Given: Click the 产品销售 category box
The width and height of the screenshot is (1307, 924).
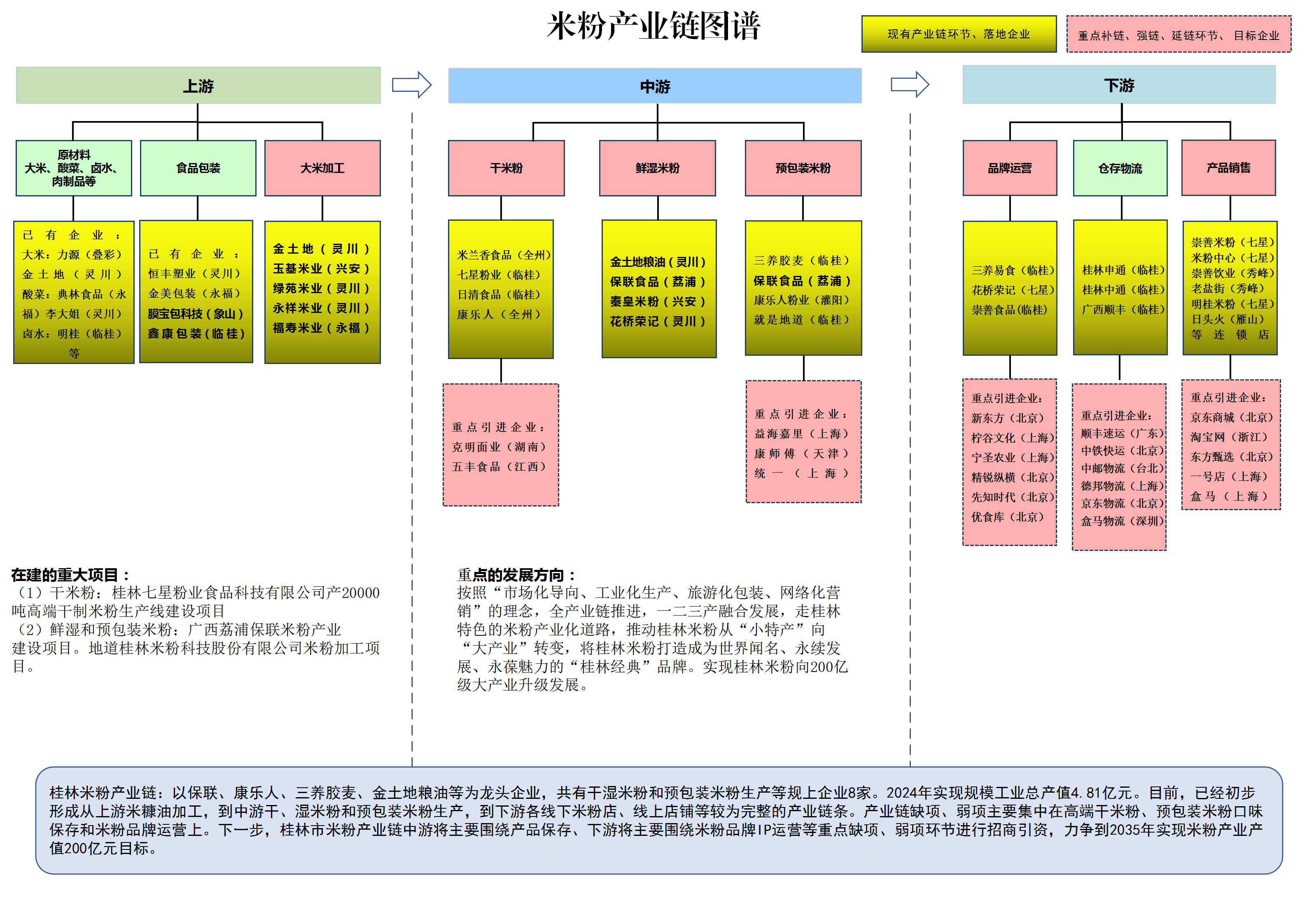Looking at the screenshot, I should click(1228, 167).
